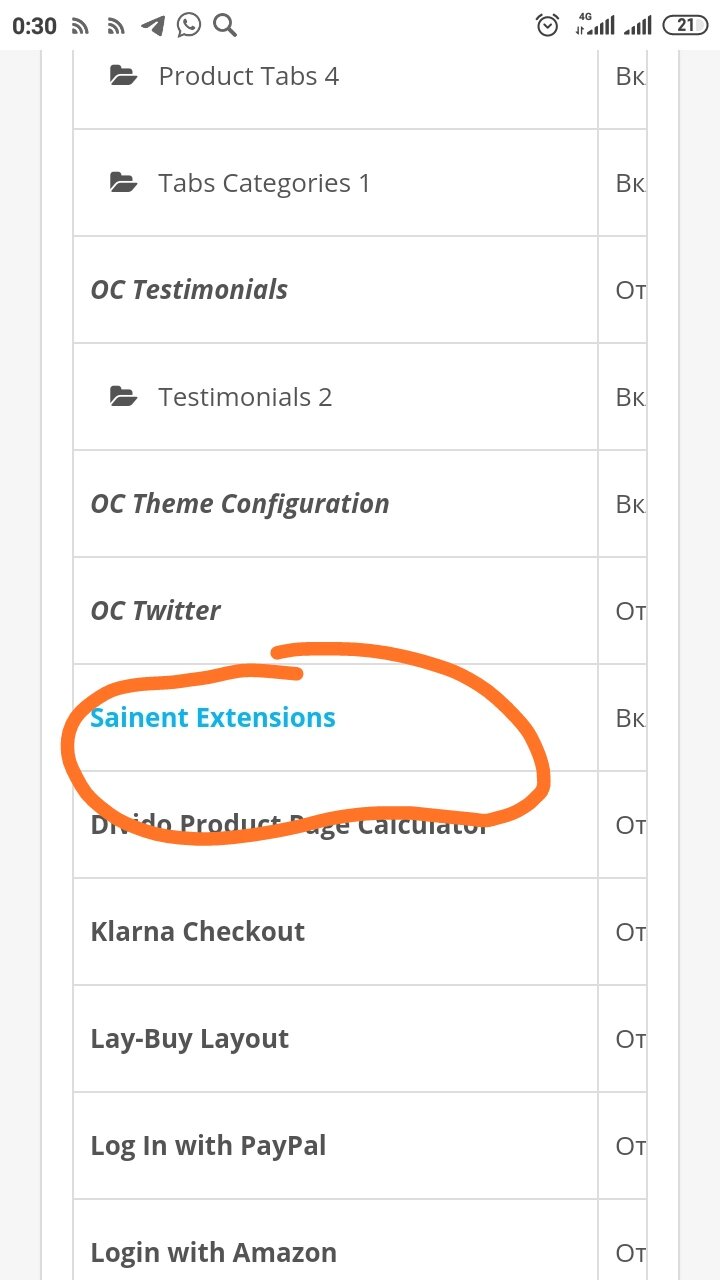The height and width of the screenshot is (1280, 720).
Task: Open the Sainent Extensions link
Action: click(213, 718)
